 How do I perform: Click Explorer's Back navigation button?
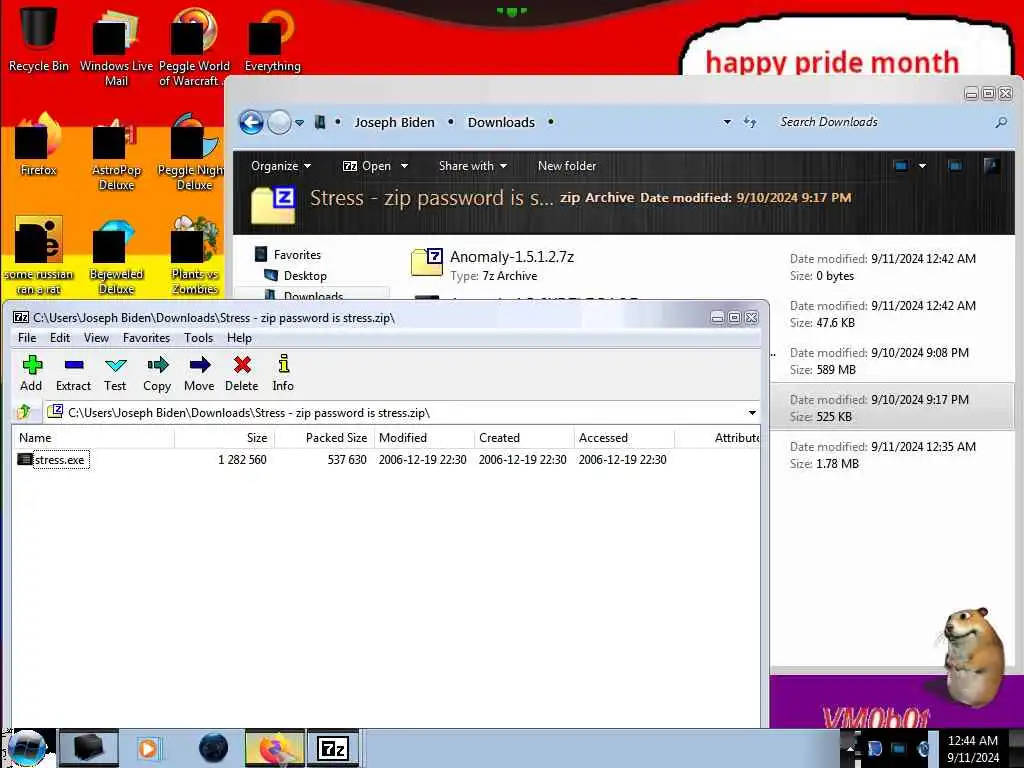coord(251,122)
